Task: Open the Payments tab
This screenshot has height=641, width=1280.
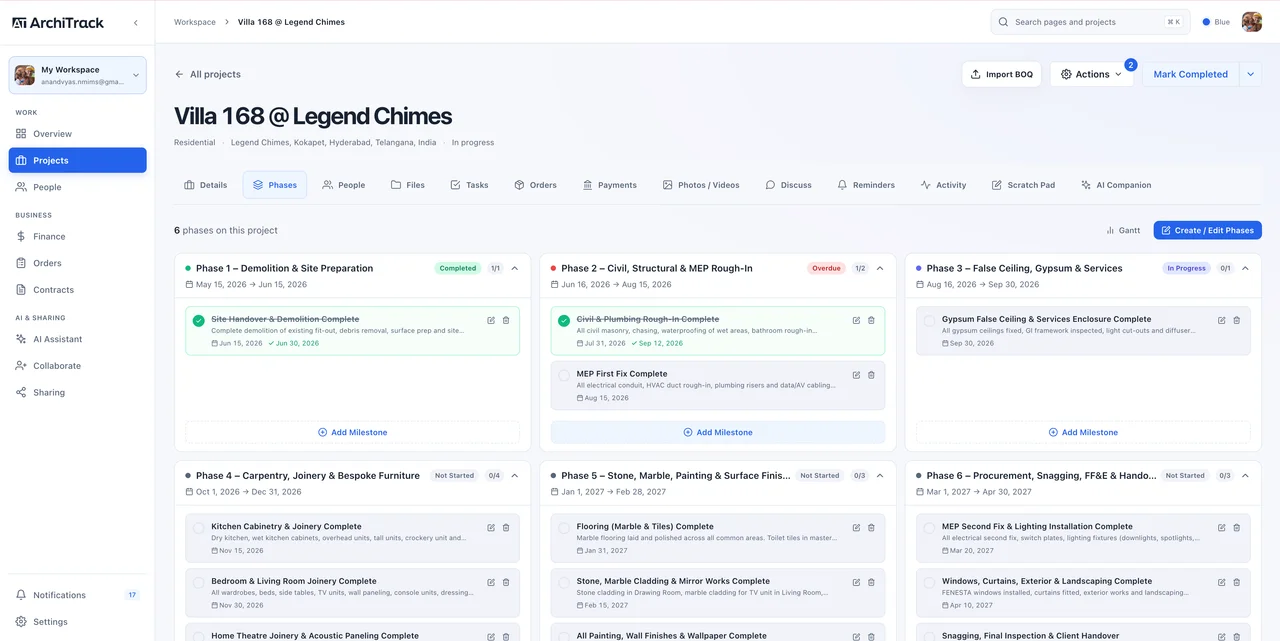Action: 610,185
